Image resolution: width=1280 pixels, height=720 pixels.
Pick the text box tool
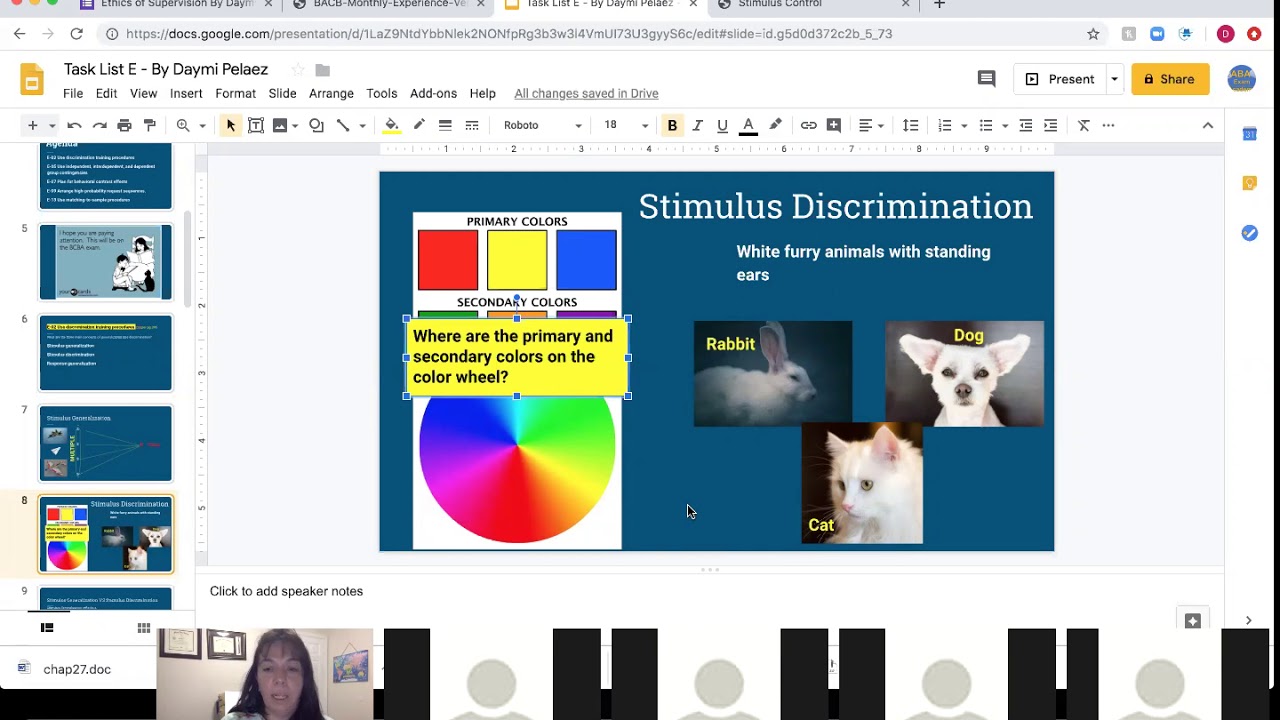pos(256,125)
